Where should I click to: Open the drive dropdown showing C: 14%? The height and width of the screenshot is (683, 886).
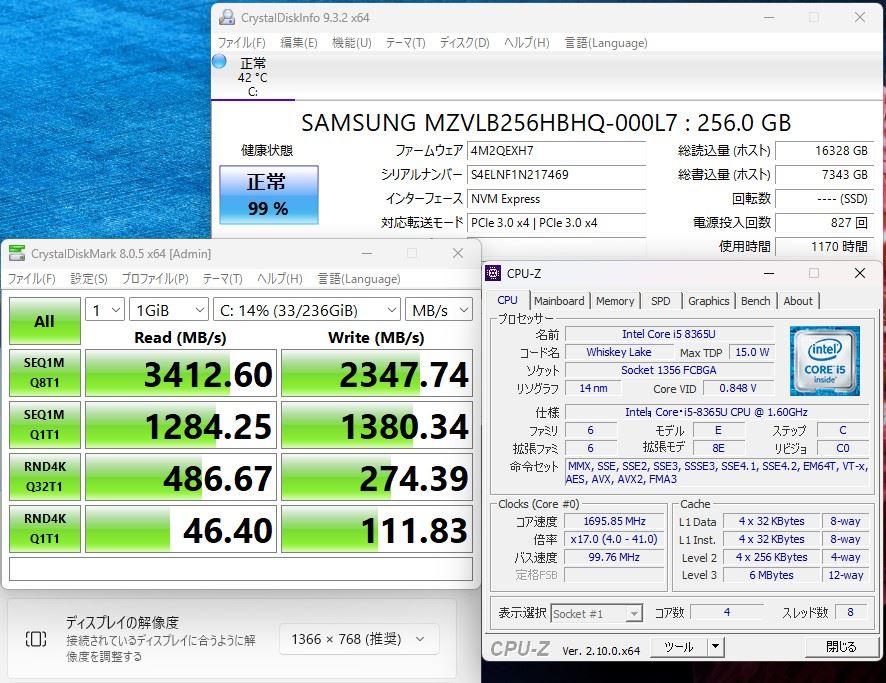pyautogui.click(x=307, y=310)
